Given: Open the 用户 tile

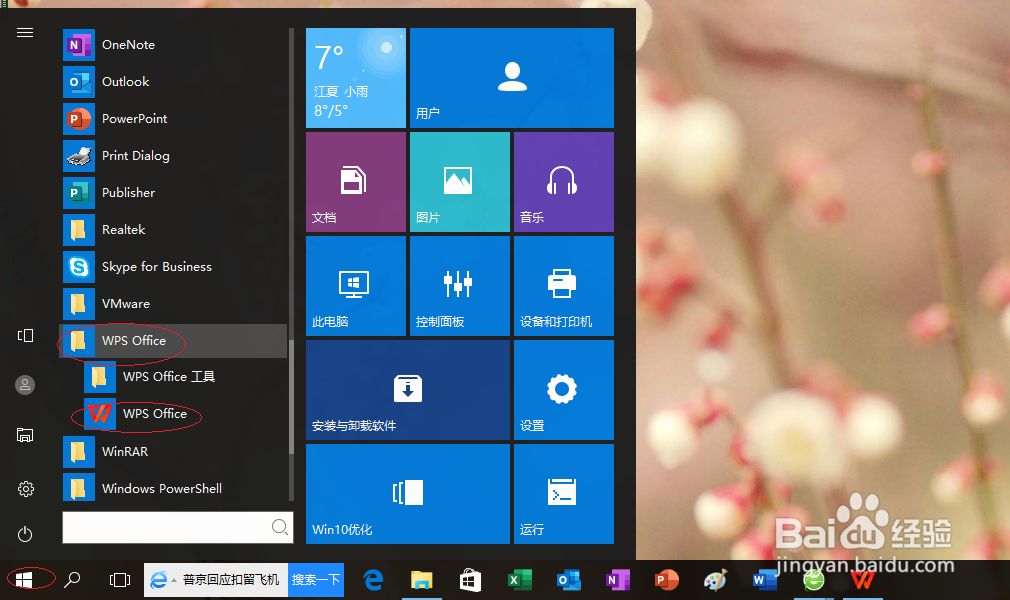Looking at the screenshot, I should (x=511, y=77).
